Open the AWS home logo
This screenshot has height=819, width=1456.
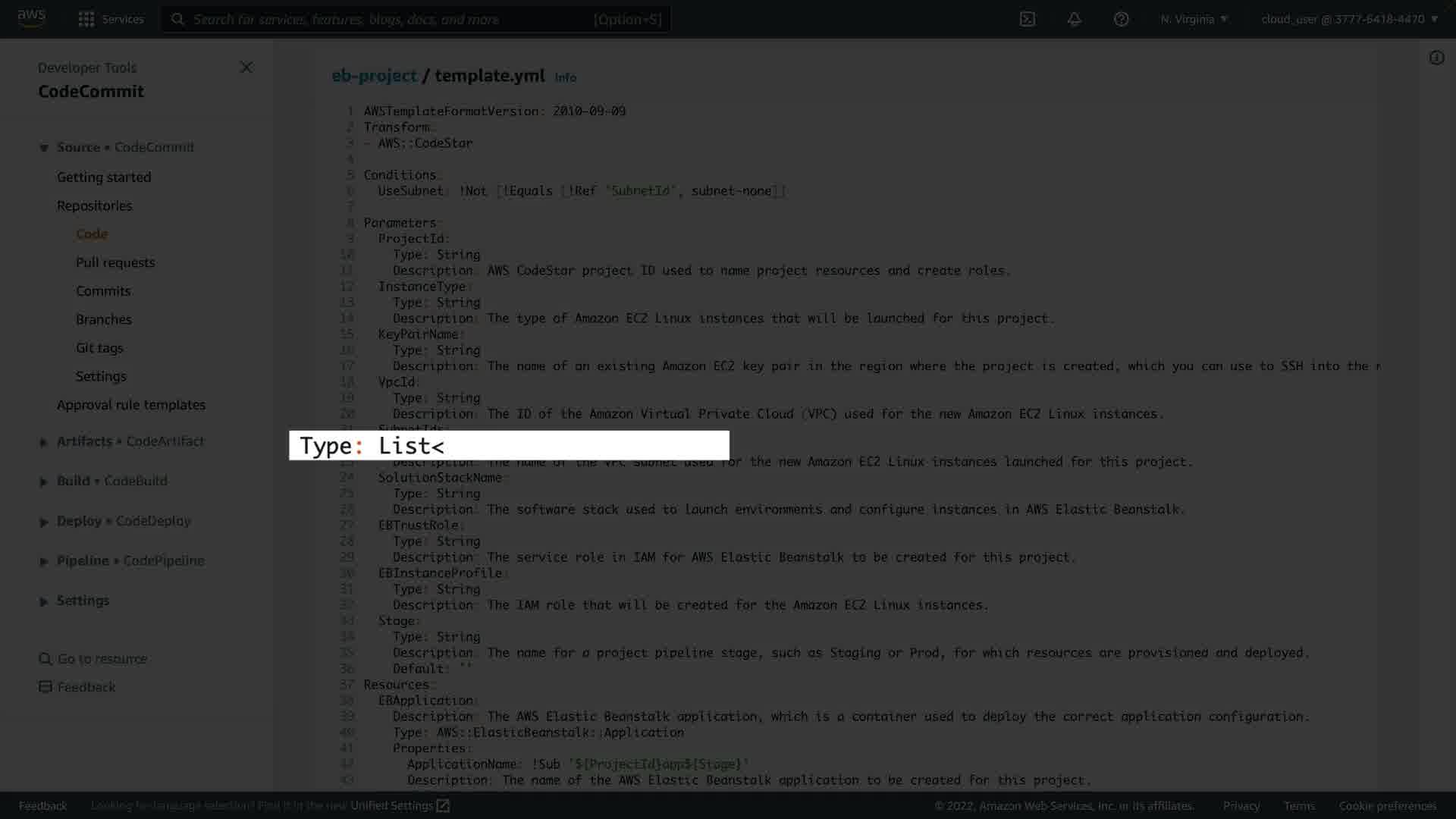point(31,19)
